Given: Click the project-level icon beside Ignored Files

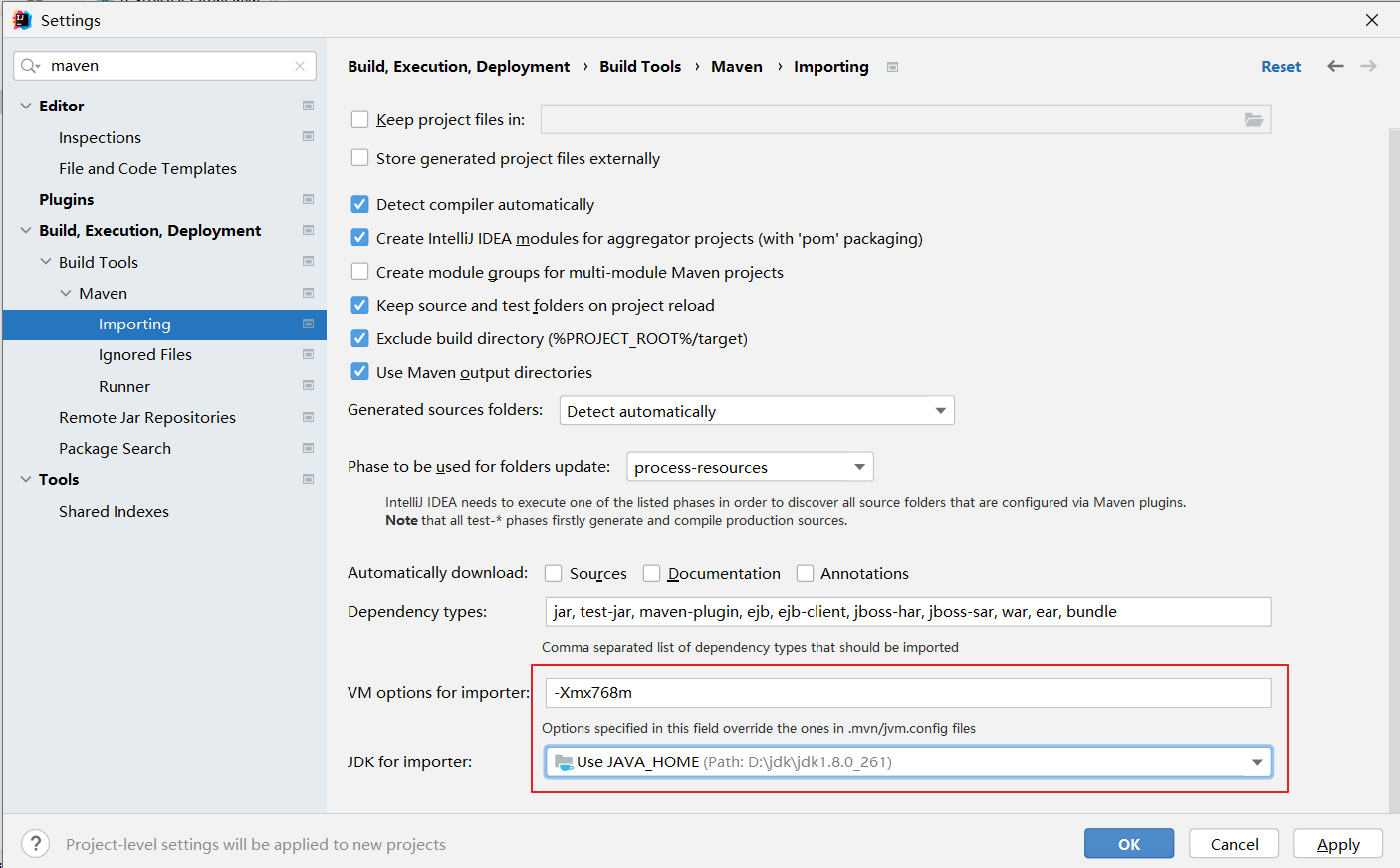Looking at the screenshot, I should tap(309, 354).
